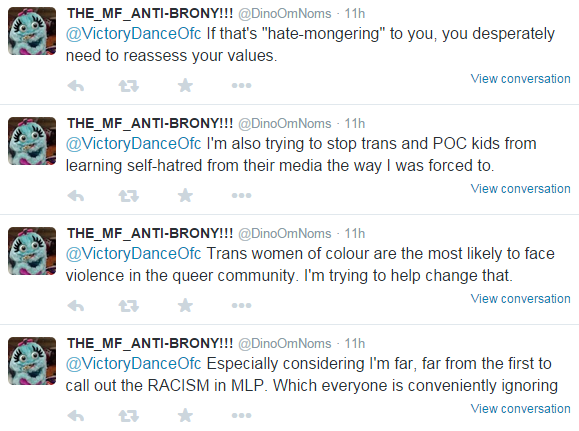Open @VictoryDanceOfc mention in first tweet
This screenshot has height=431, width=579.
pyautogui.click(x=133, y=34)
